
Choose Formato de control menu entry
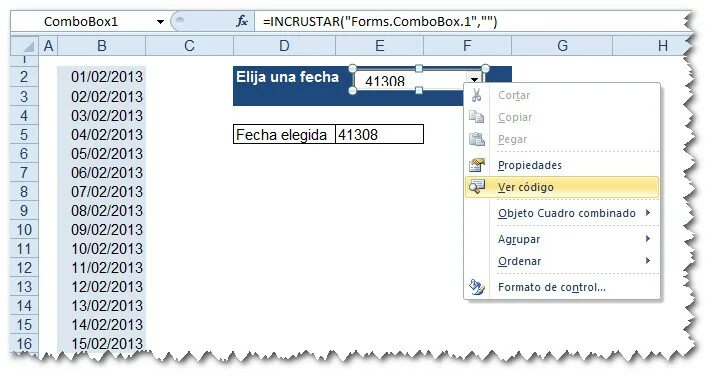pos(562,287)
